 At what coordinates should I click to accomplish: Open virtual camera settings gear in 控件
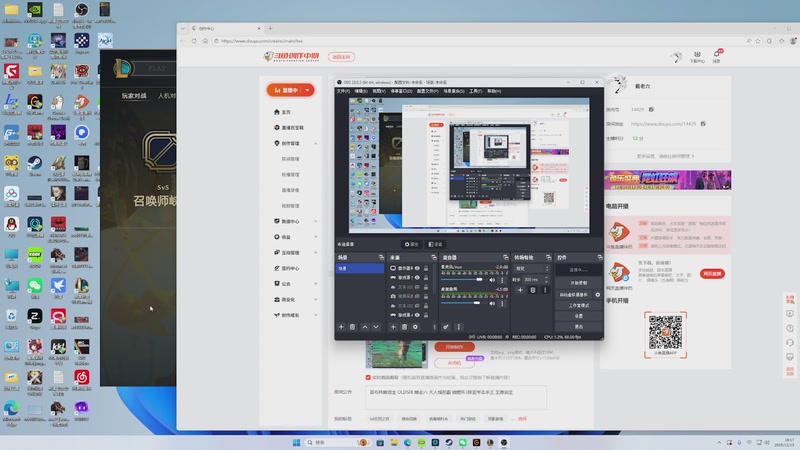[x=597, y=294]
